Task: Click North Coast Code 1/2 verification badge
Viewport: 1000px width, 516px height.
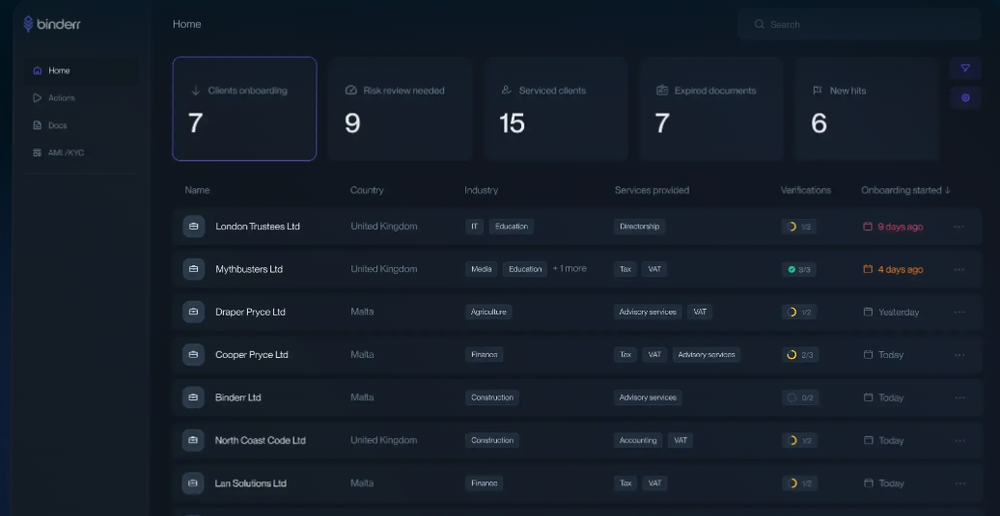Action: [800, 440]
